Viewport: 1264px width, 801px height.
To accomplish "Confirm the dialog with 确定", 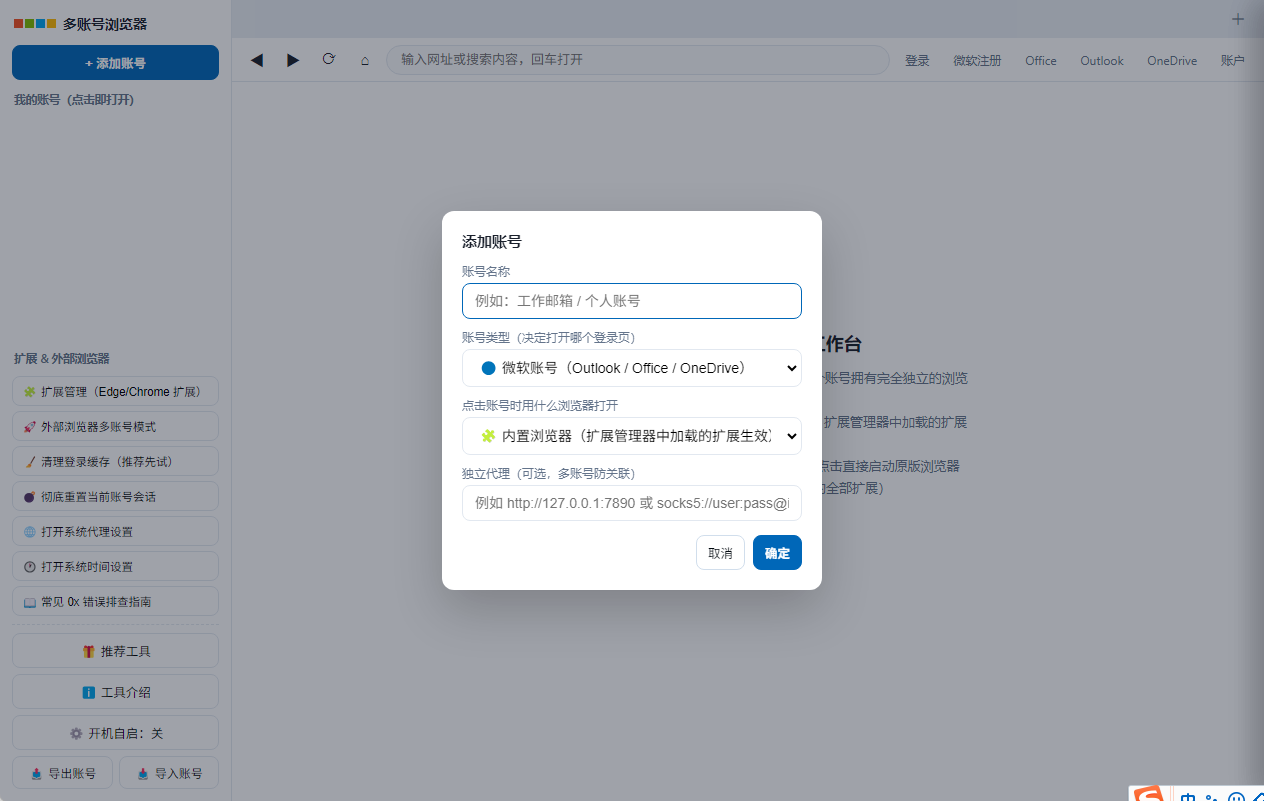I will (x=777, y=553).
